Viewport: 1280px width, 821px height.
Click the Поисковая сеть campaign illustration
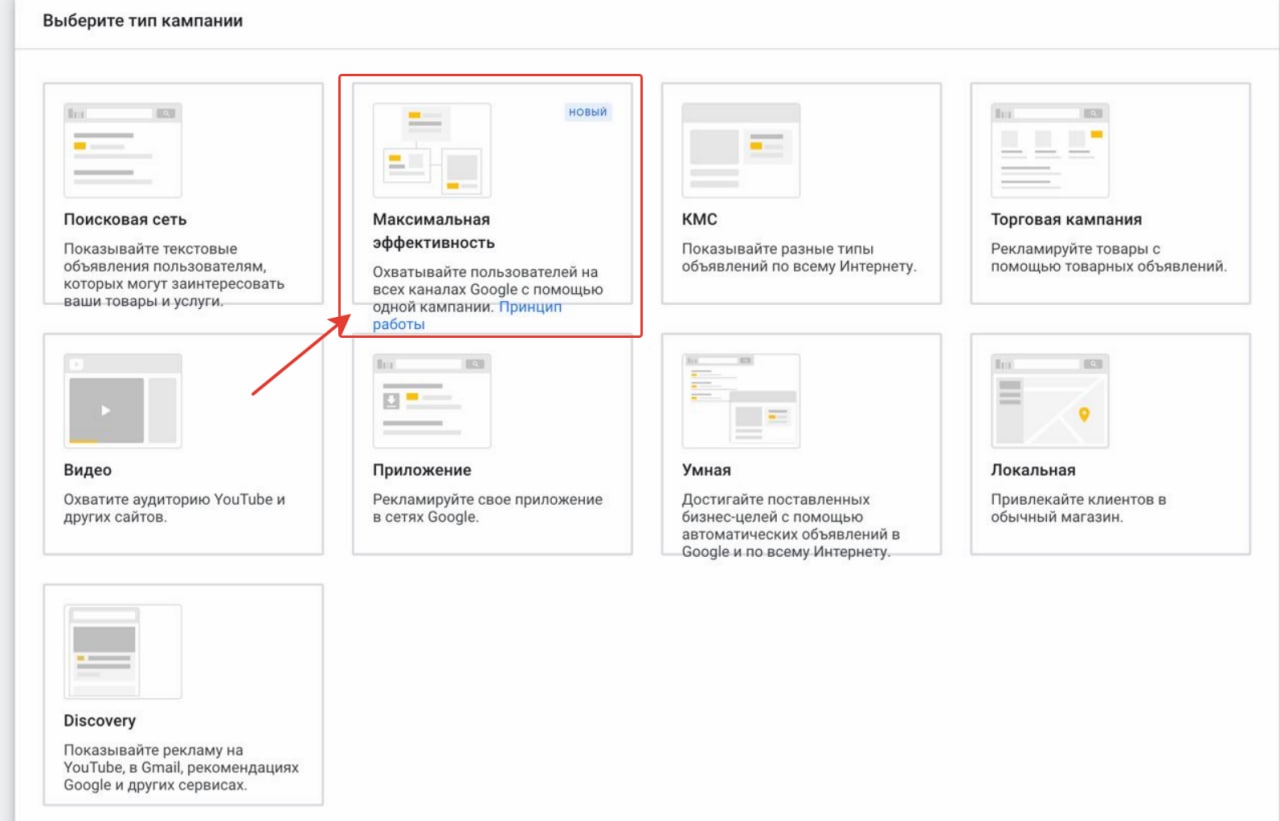[x=123, y=150]
